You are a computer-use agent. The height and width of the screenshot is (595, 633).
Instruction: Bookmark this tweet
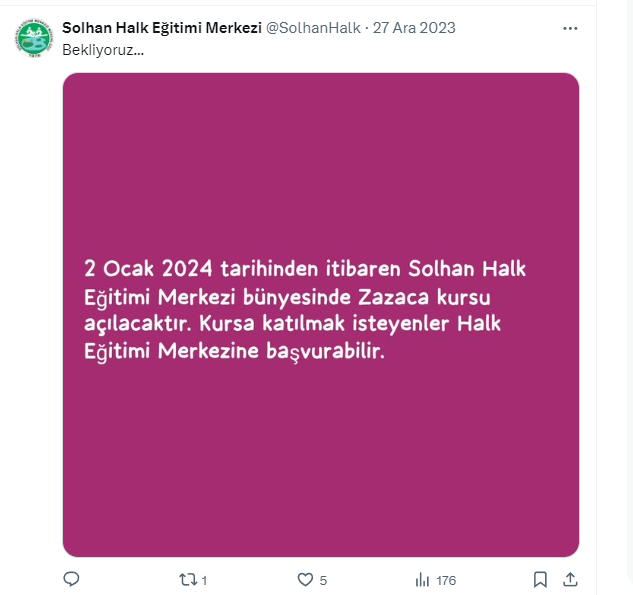point(540,580)
